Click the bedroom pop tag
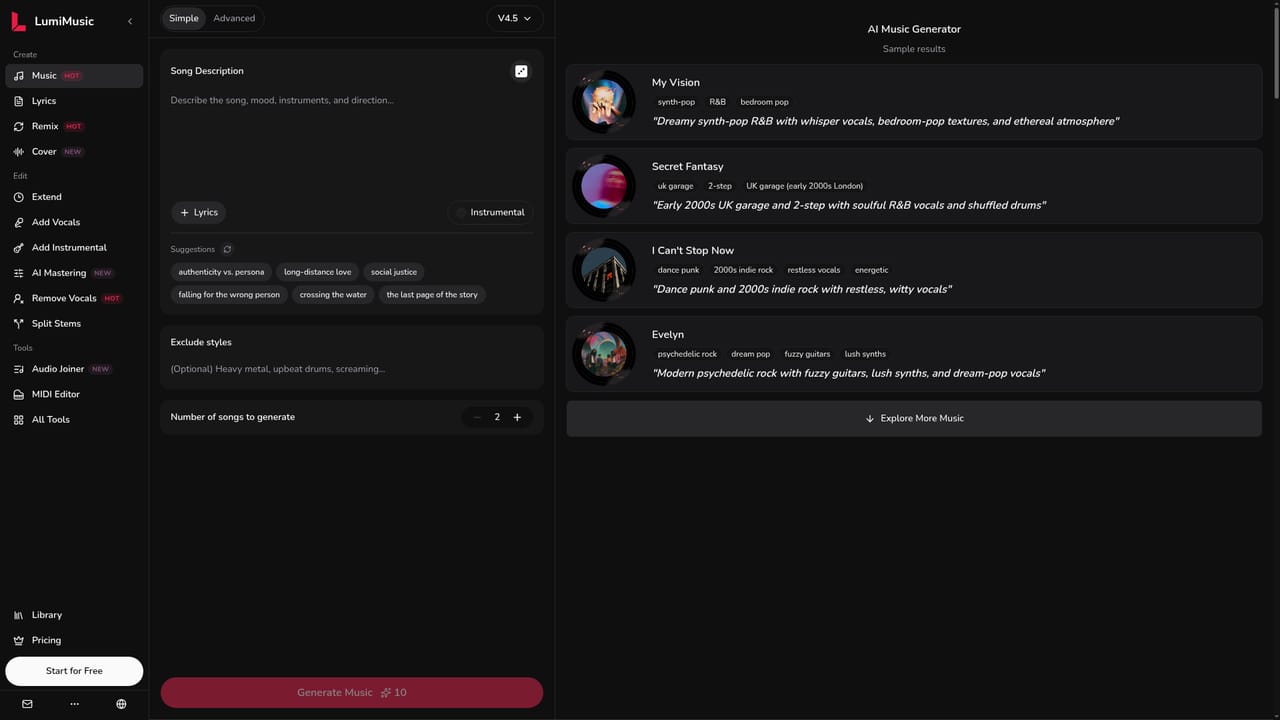Viewport: 1280px width, 720px height. 764,102
